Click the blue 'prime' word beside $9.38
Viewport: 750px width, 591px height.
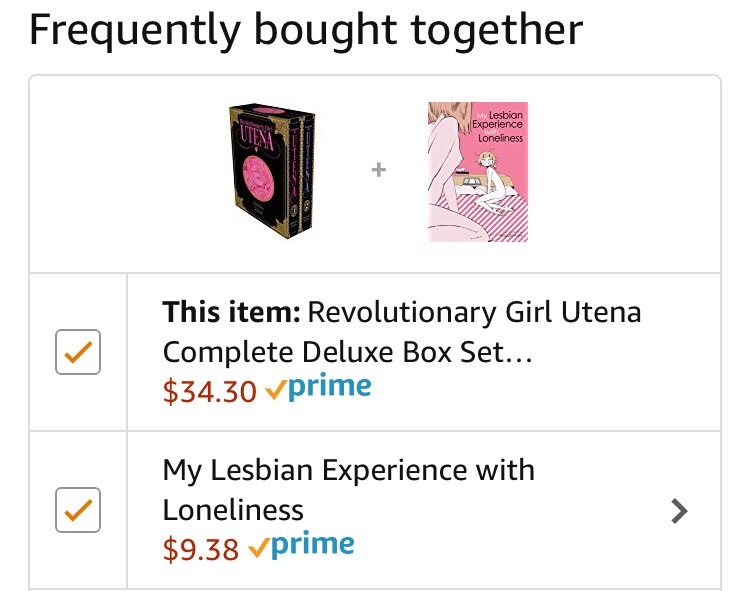[x=312, y=545]
